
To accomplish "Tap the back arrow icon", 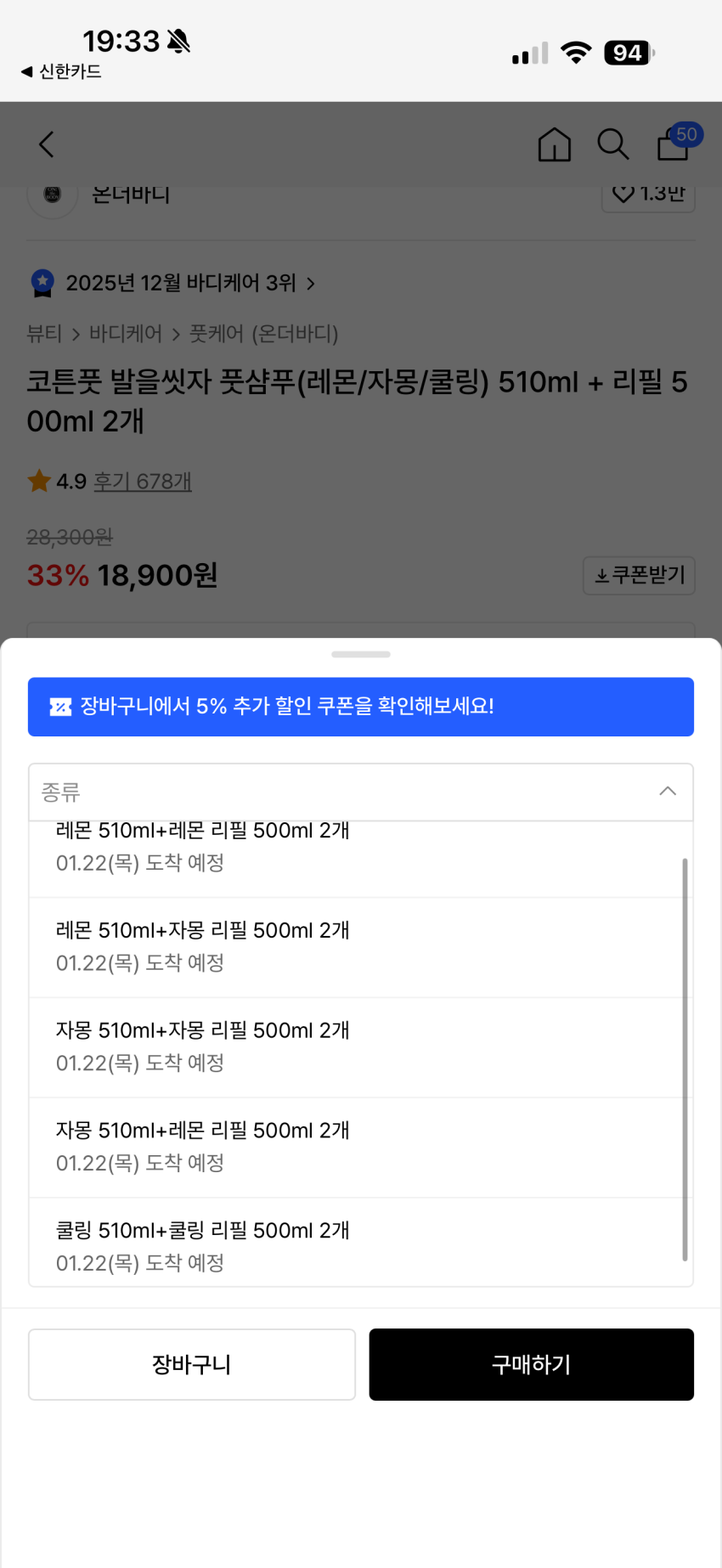I will coord(47,144).
